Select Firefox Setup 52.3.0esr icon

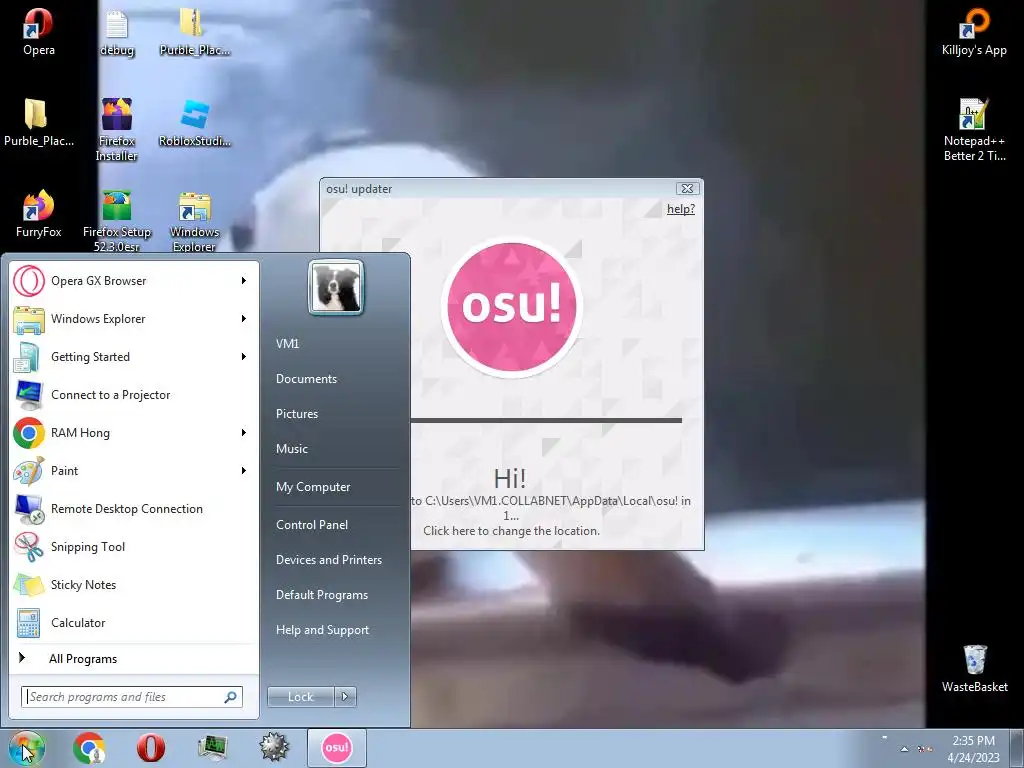tap(117, 220)
